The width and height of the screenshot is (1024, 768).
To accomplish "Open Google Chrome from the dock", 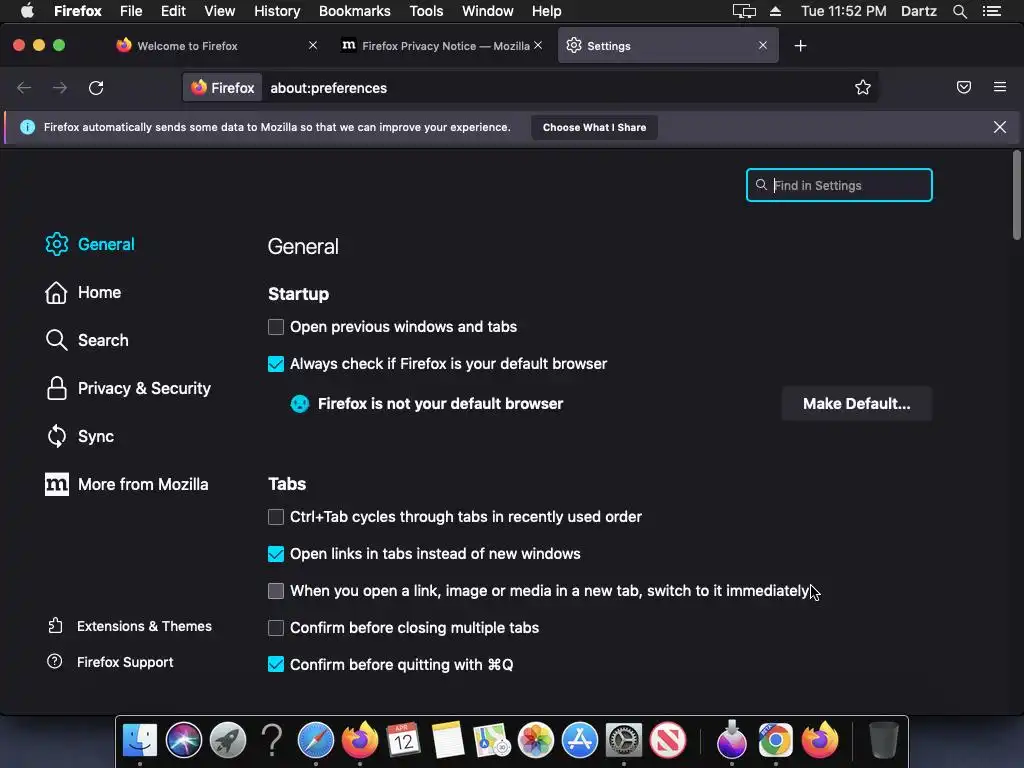I will tap(775, 740).
